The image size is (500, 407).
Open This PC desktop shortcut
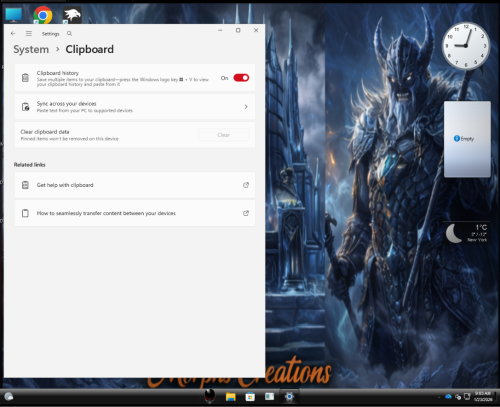click(14, 15)
